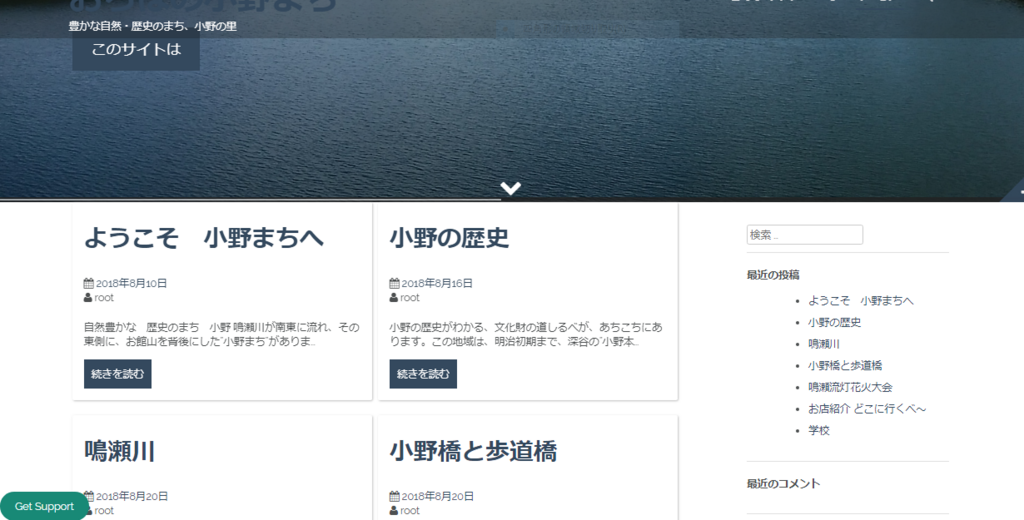
Task: Open post title 小野の歴史 in card
Action: click(449, 238)
